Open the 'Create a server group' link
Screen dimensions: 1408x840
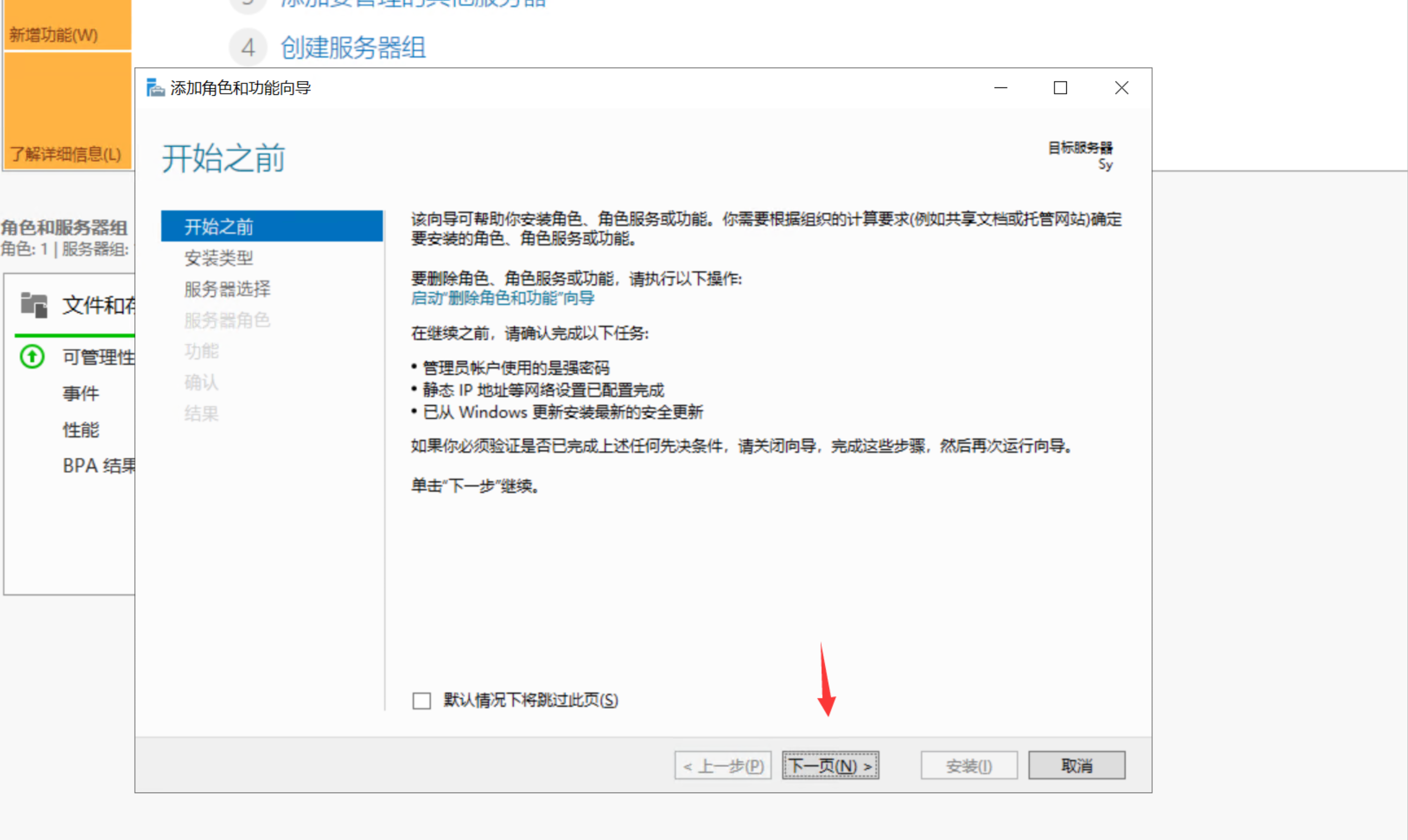353,47
